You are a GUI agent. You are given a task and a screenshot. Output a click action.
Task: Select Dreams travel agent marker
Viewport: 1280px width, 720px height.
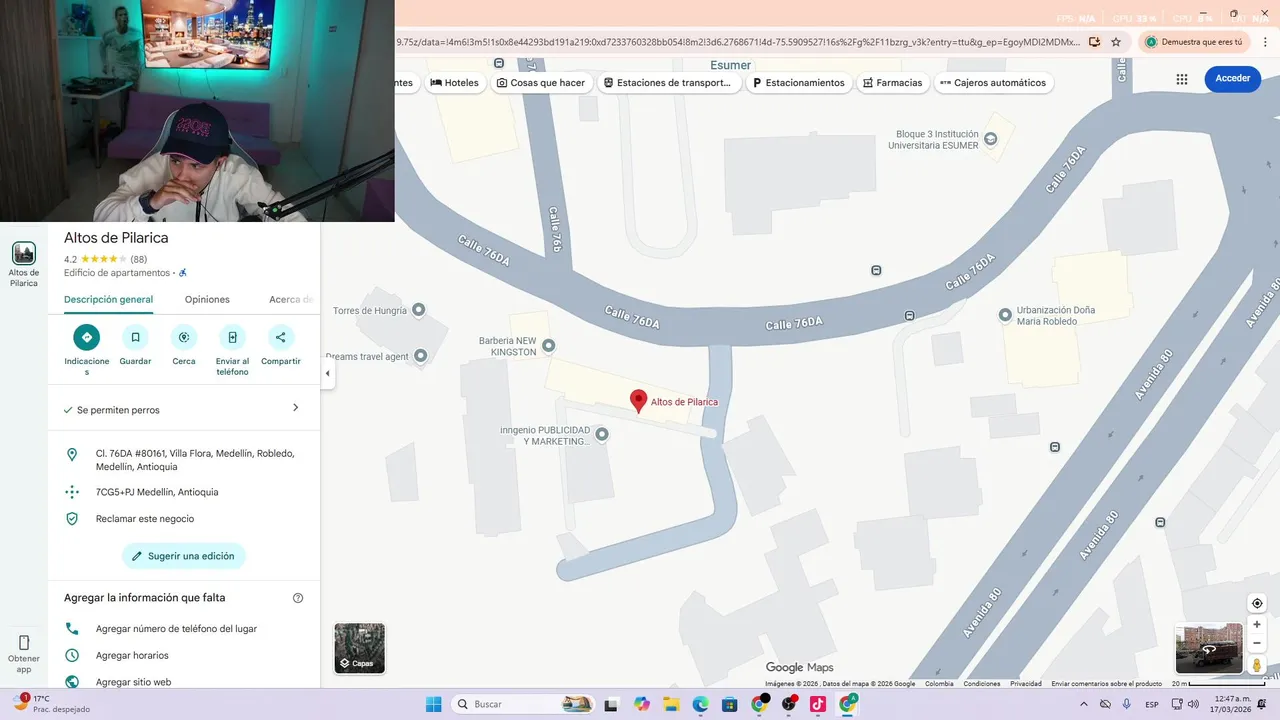click(x=421, y=355)
